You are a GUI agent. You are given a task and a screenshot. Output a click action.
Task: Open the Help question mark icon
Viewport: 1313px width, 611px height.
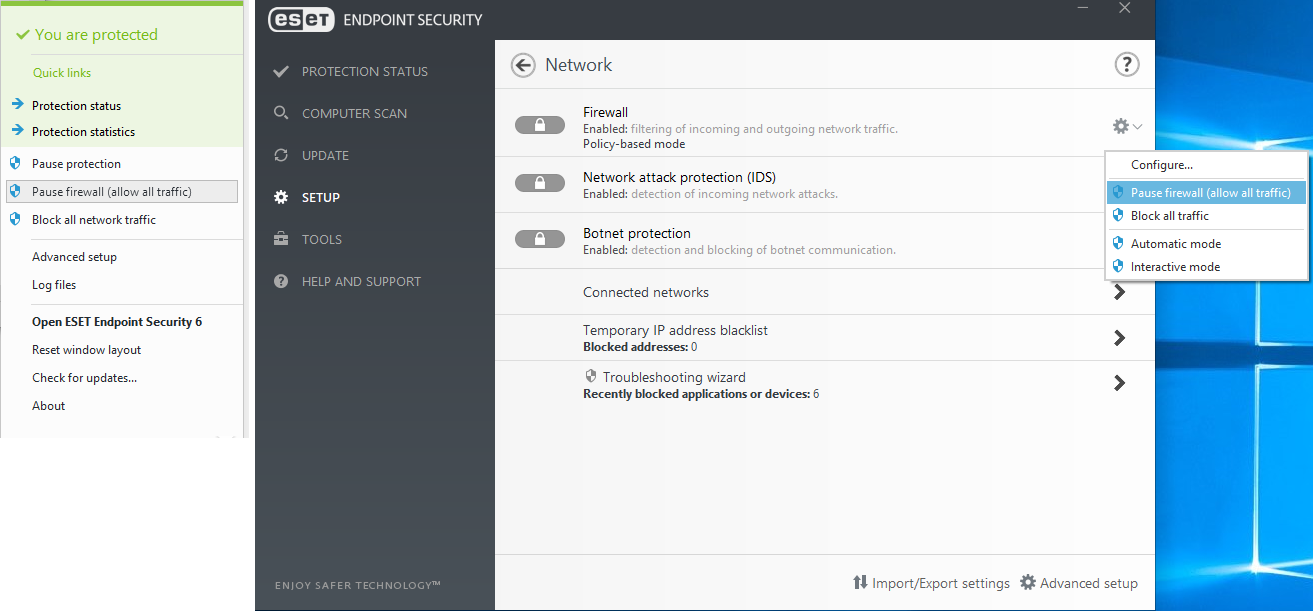(x=1127, y=64)
